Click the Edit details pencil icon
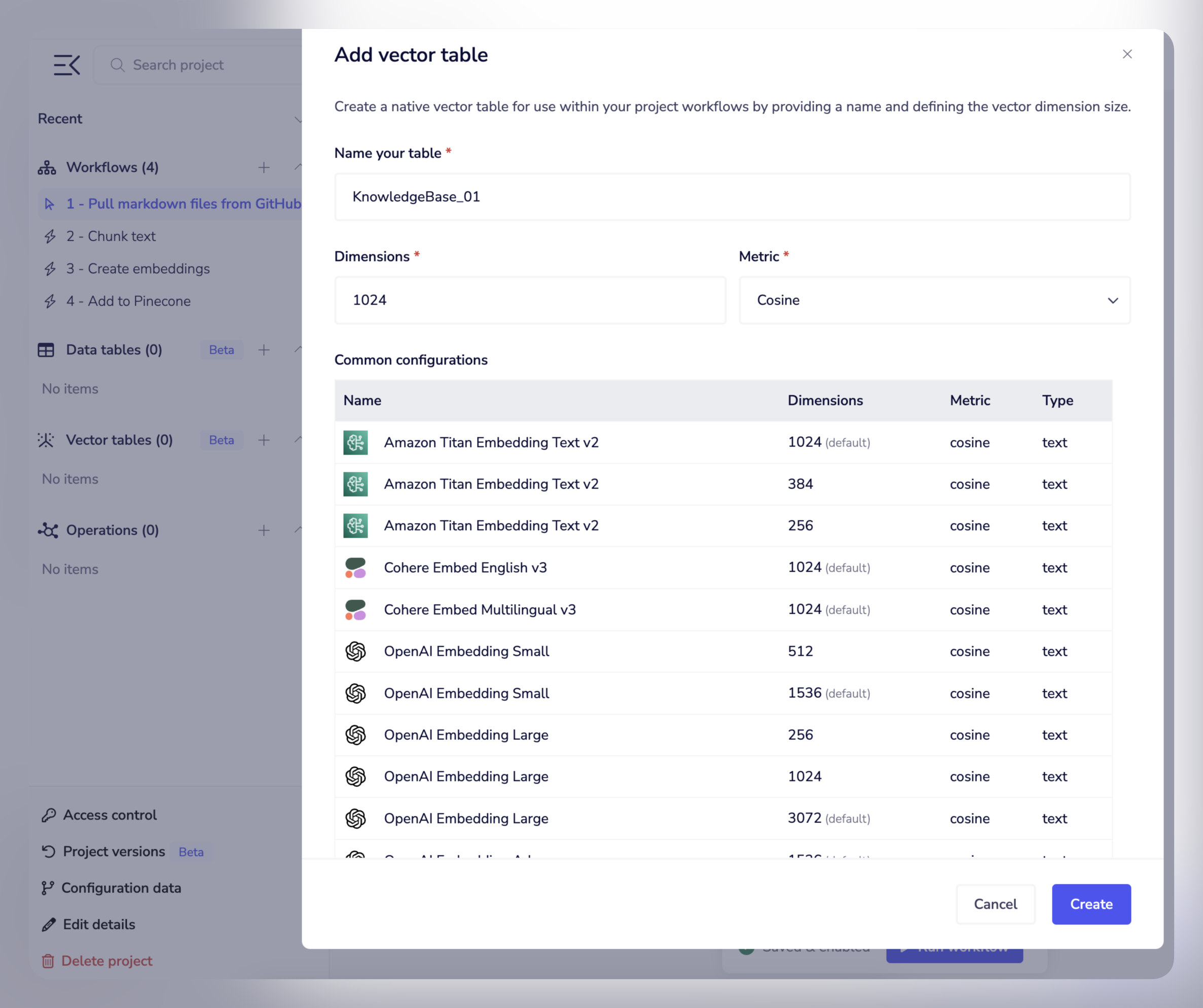The width and height of the screenshot is (1203, 1008). (48, 924)
